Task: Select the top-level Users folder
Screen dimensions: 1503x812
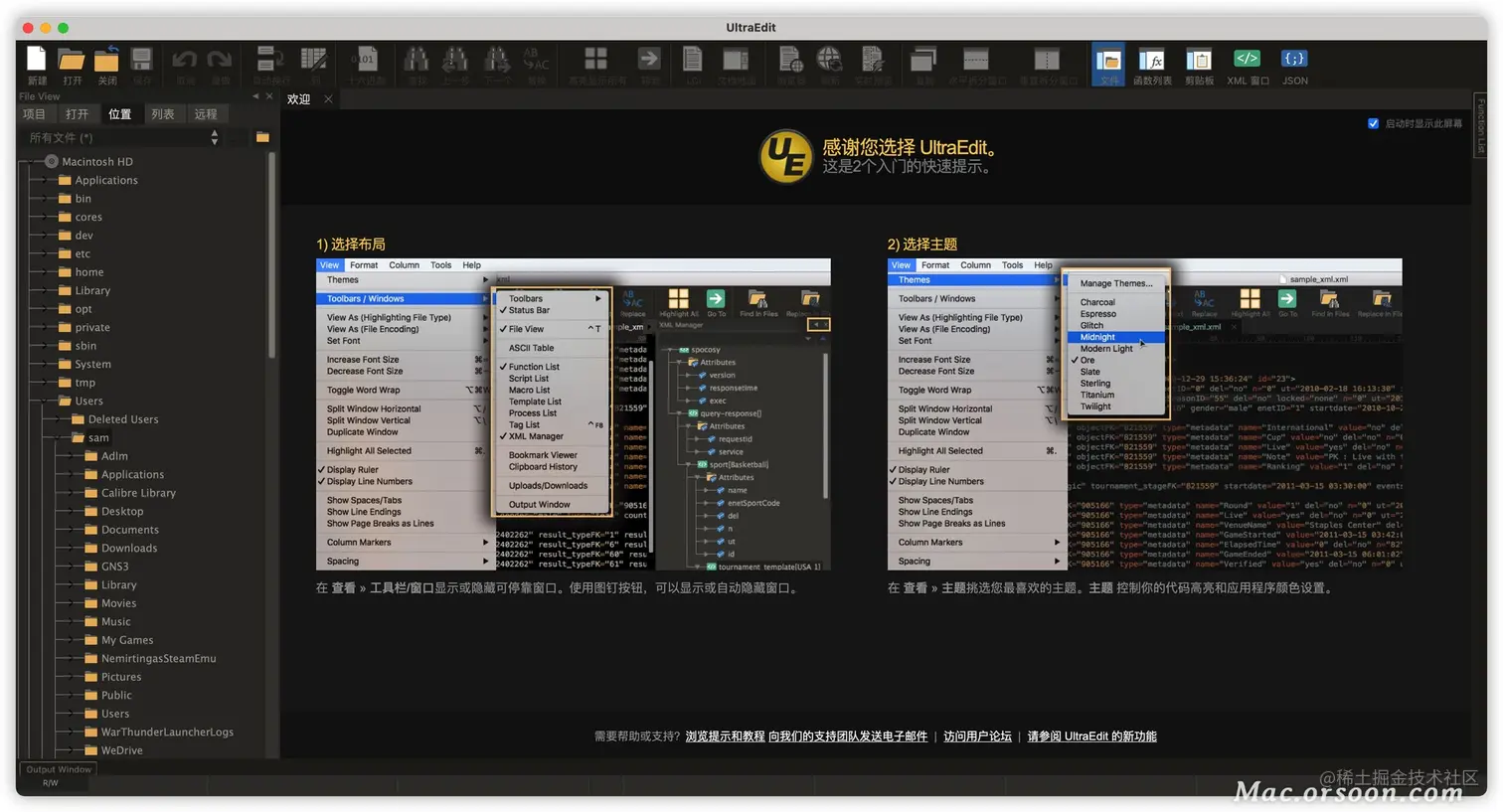Action: pos(88,402)
